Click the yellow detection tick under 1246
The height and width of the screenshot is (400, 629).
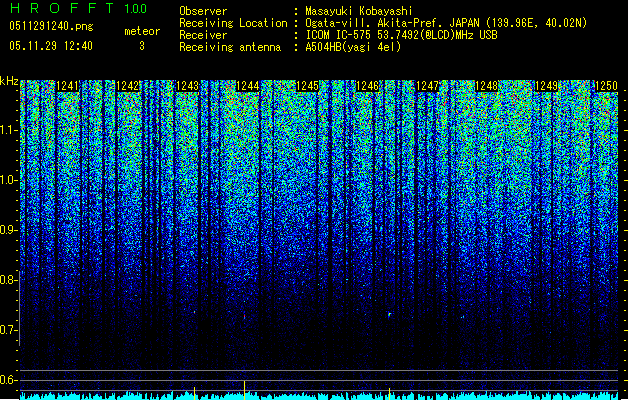tap(389, 392)
